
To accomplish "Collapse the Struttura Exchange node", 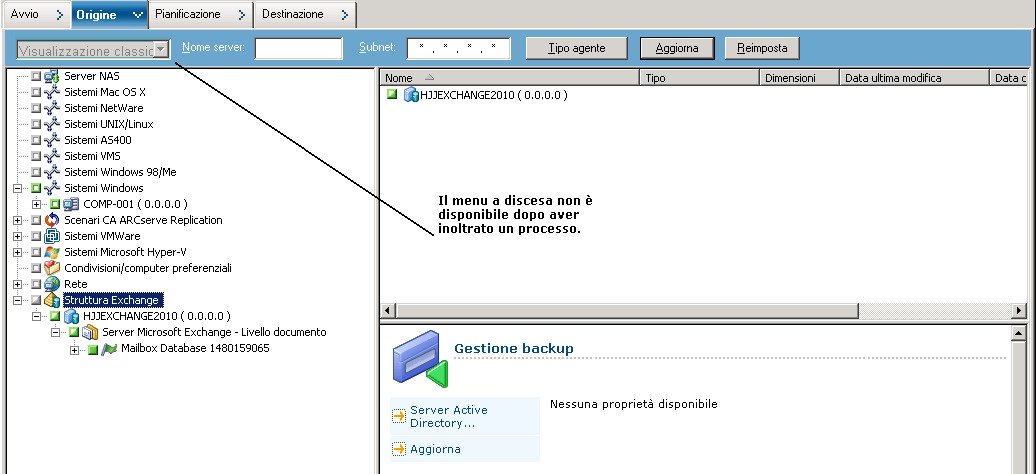I will (x=17, y=300).
